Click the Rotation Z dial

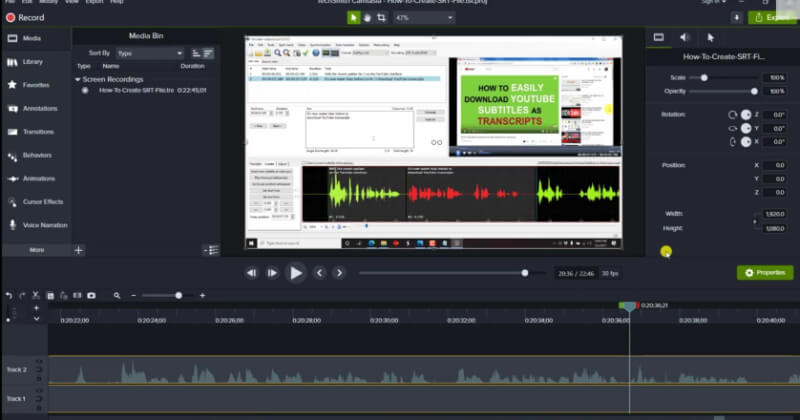[746, 115]
